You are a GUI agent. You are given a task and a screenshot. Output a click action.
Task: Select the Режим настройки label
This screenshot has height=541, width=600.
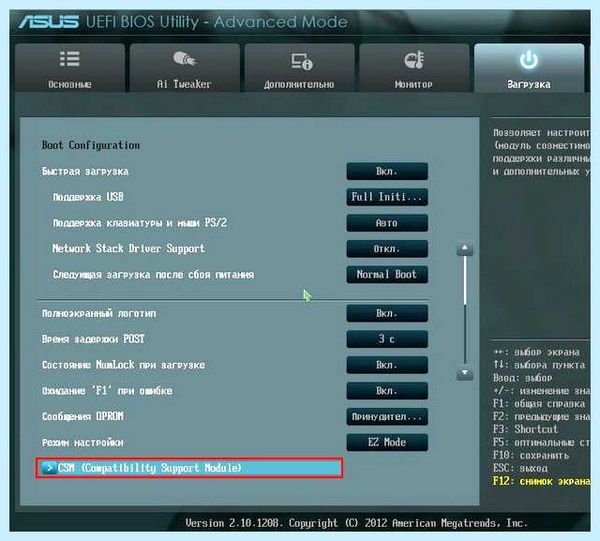click(x=83, y=443)
